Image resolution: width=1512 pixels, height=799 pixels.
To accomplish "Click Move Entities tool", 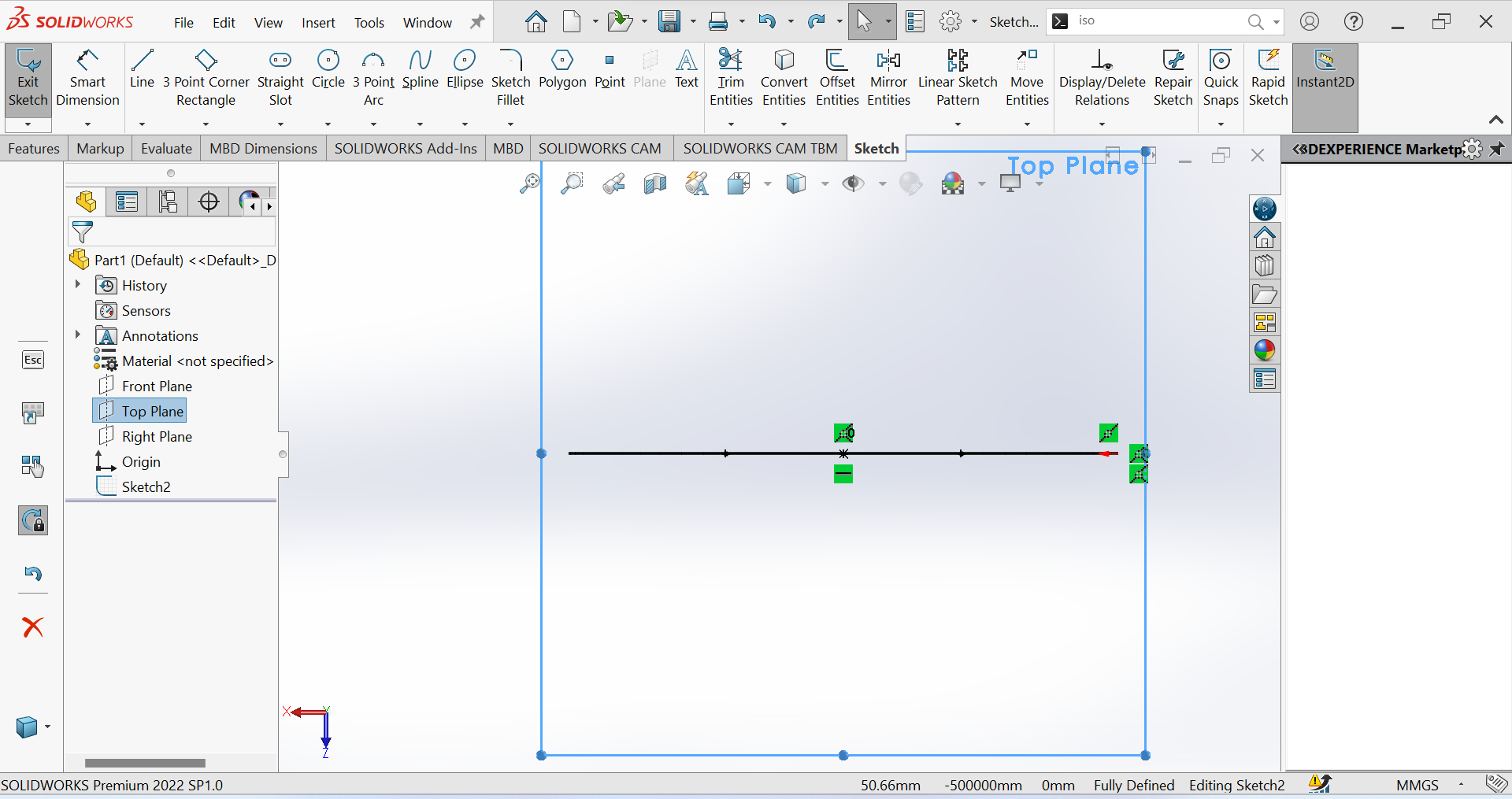I will tap(1027, 79).
